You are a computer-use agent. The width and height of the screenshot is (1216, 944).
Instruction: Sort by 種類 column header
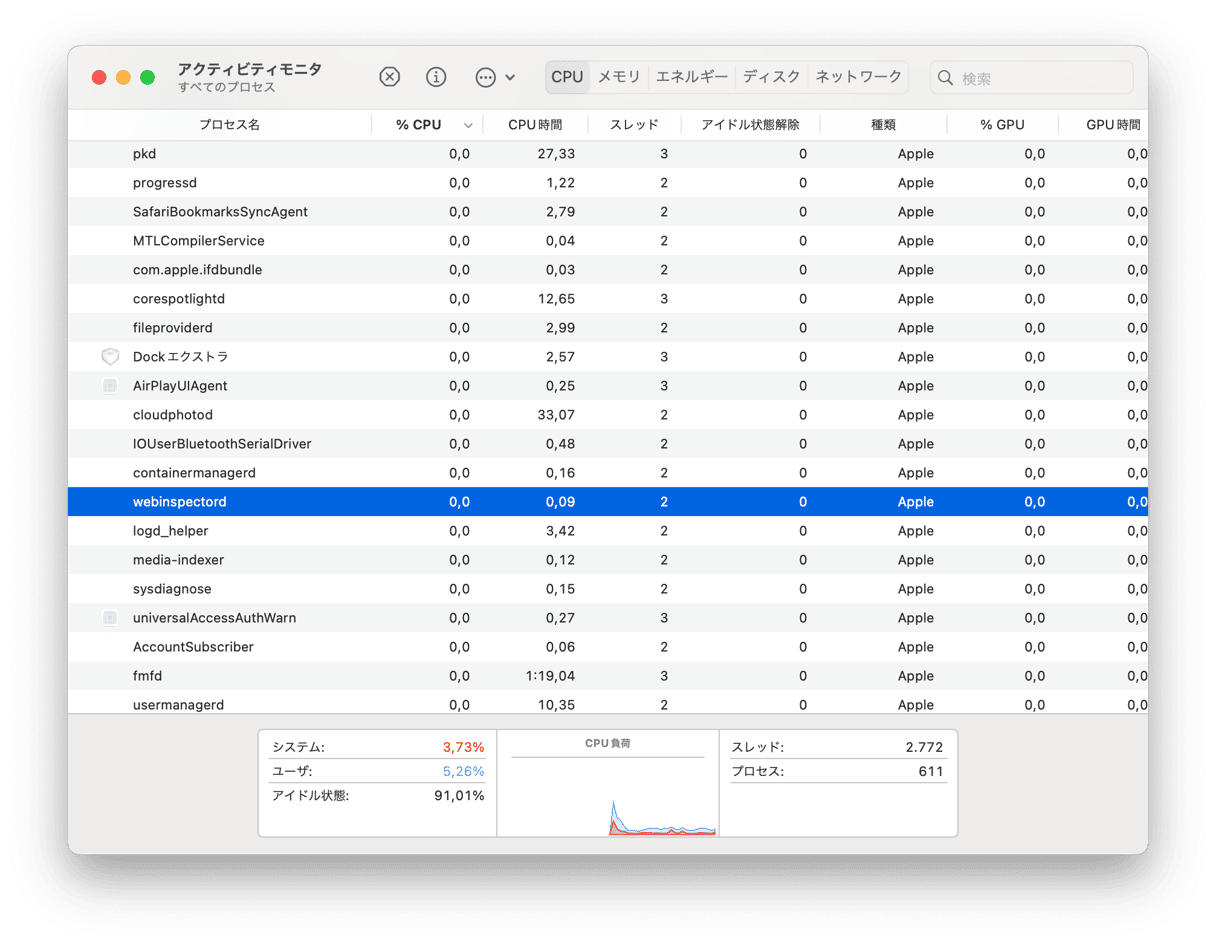coord(883,125)
